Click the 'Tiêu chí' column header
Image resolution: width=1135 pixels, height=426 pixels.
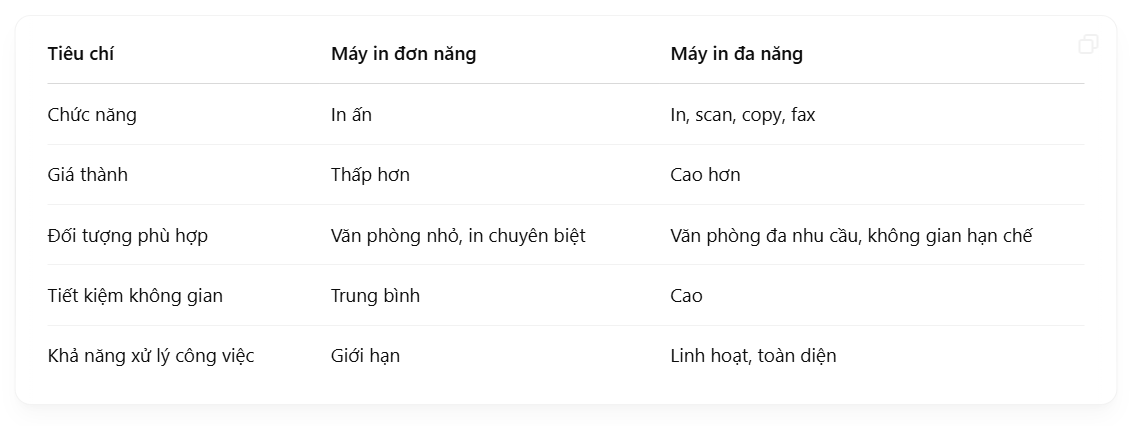81,54
